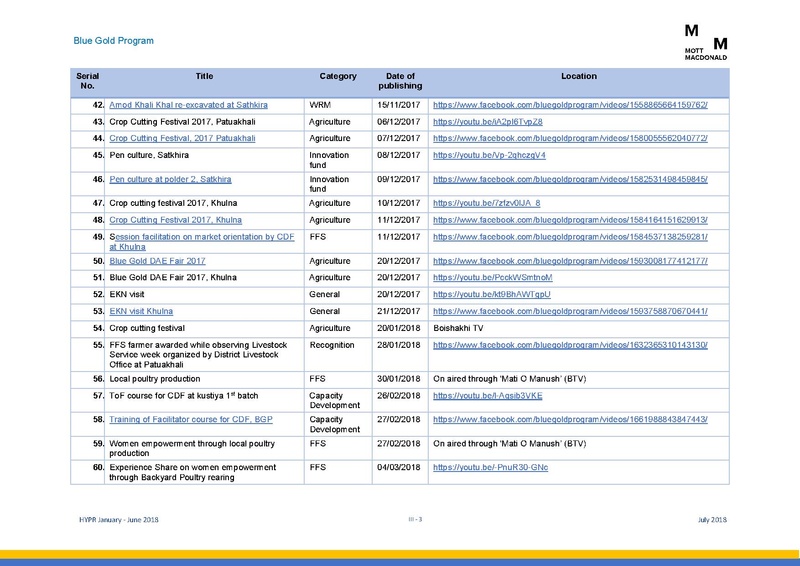This screenshot has width=800, height=566.
Task: Open the Facebook video URL in row 46
Action: coord(570,180)
